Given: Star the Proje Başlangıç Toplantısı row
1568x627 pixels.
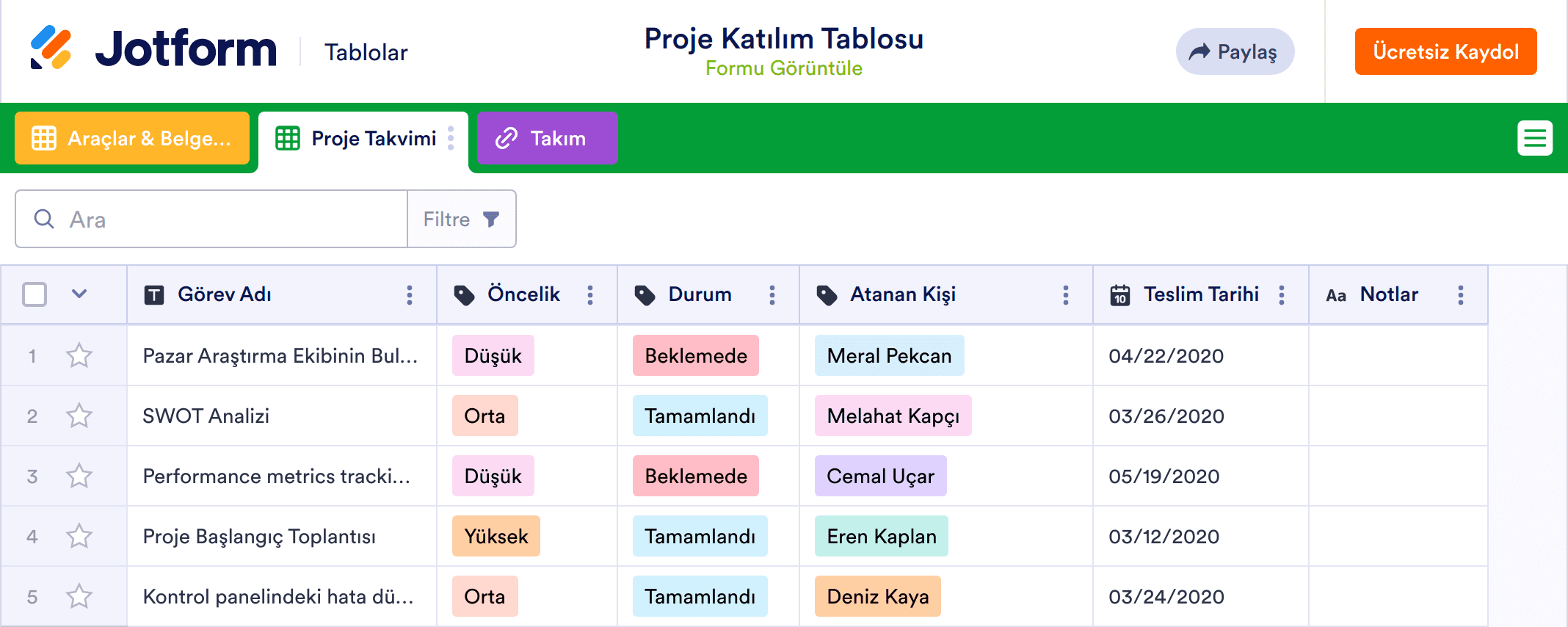Looking at the screenshot, I should [79, 537].
